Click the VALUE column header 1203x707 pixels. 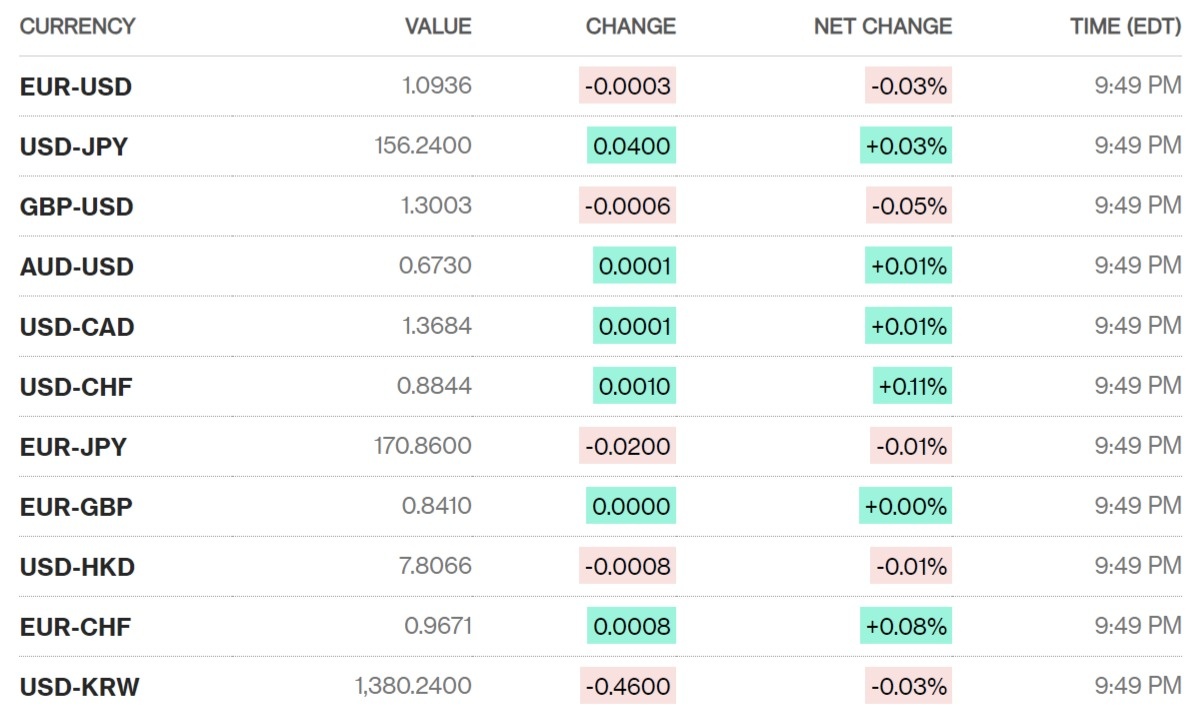[437, 27]
